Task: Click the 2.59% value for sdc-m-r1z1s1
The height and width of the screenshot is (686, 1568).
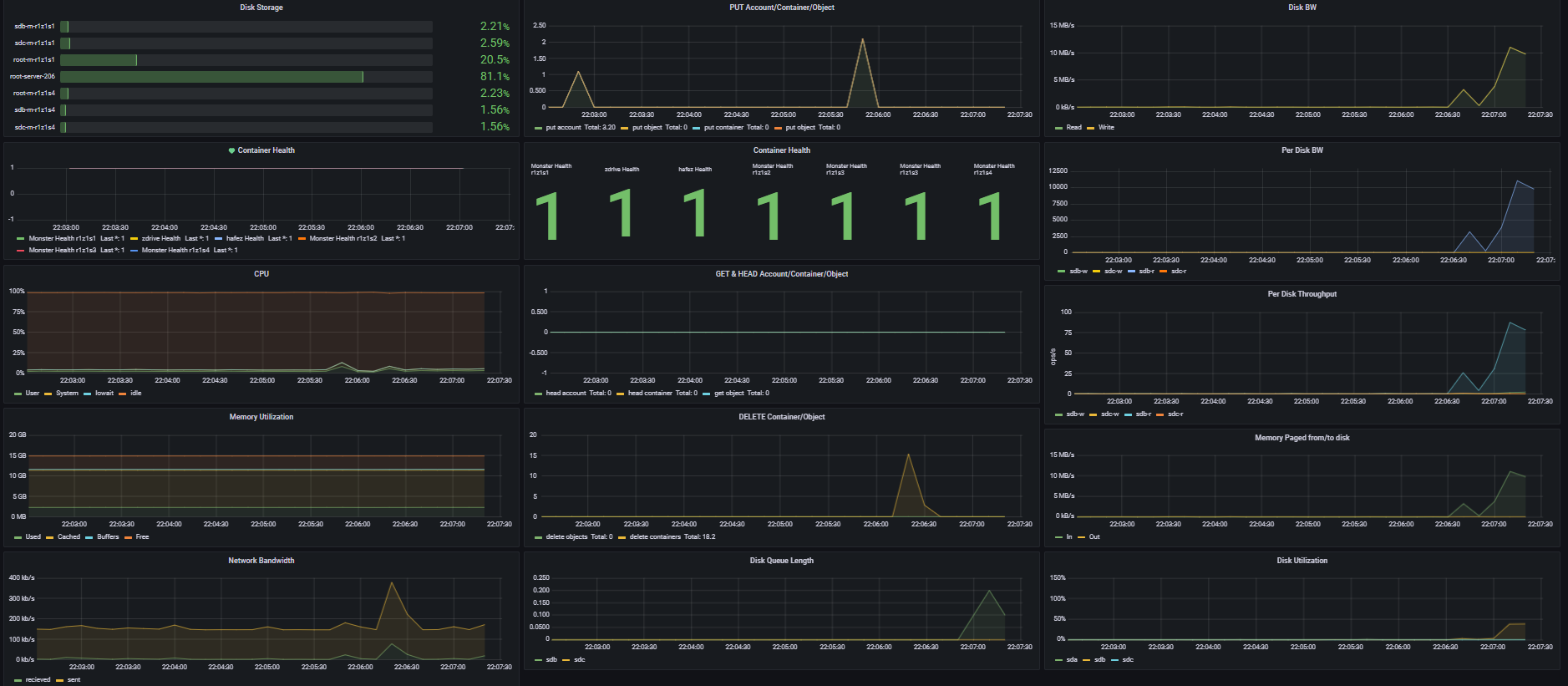Action: (495, 43)
